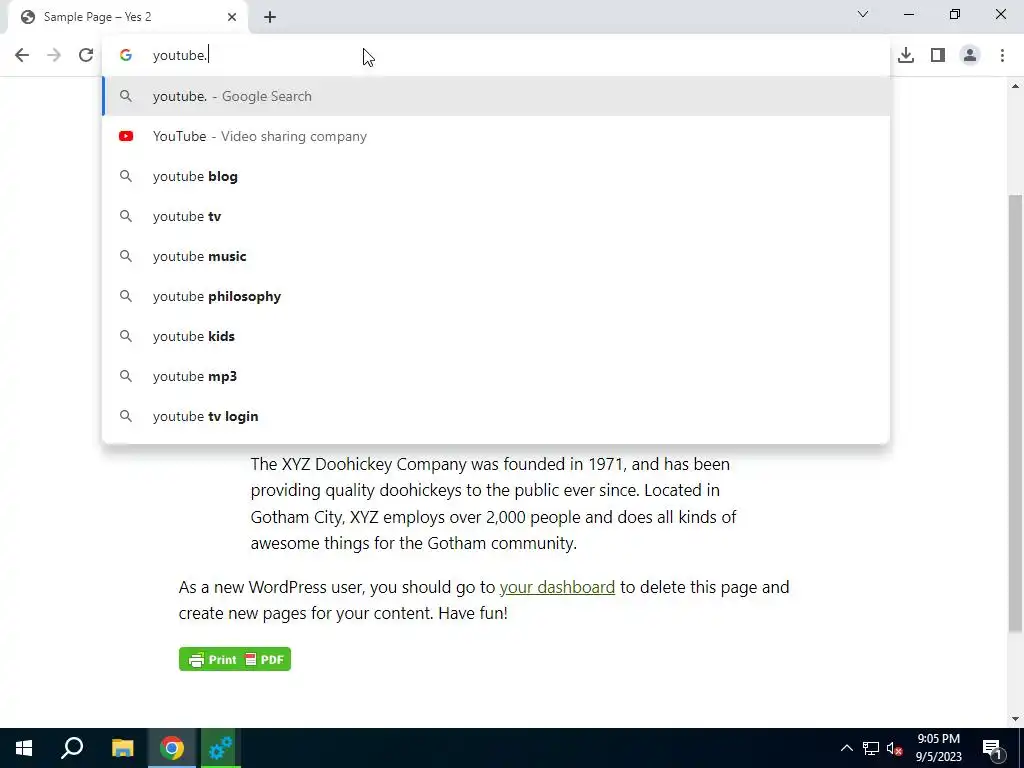Image resolution: width=1024 pixels, height=768 pixels.
Task: Show hidden system tray icons
Action: (x=846, y=748)
